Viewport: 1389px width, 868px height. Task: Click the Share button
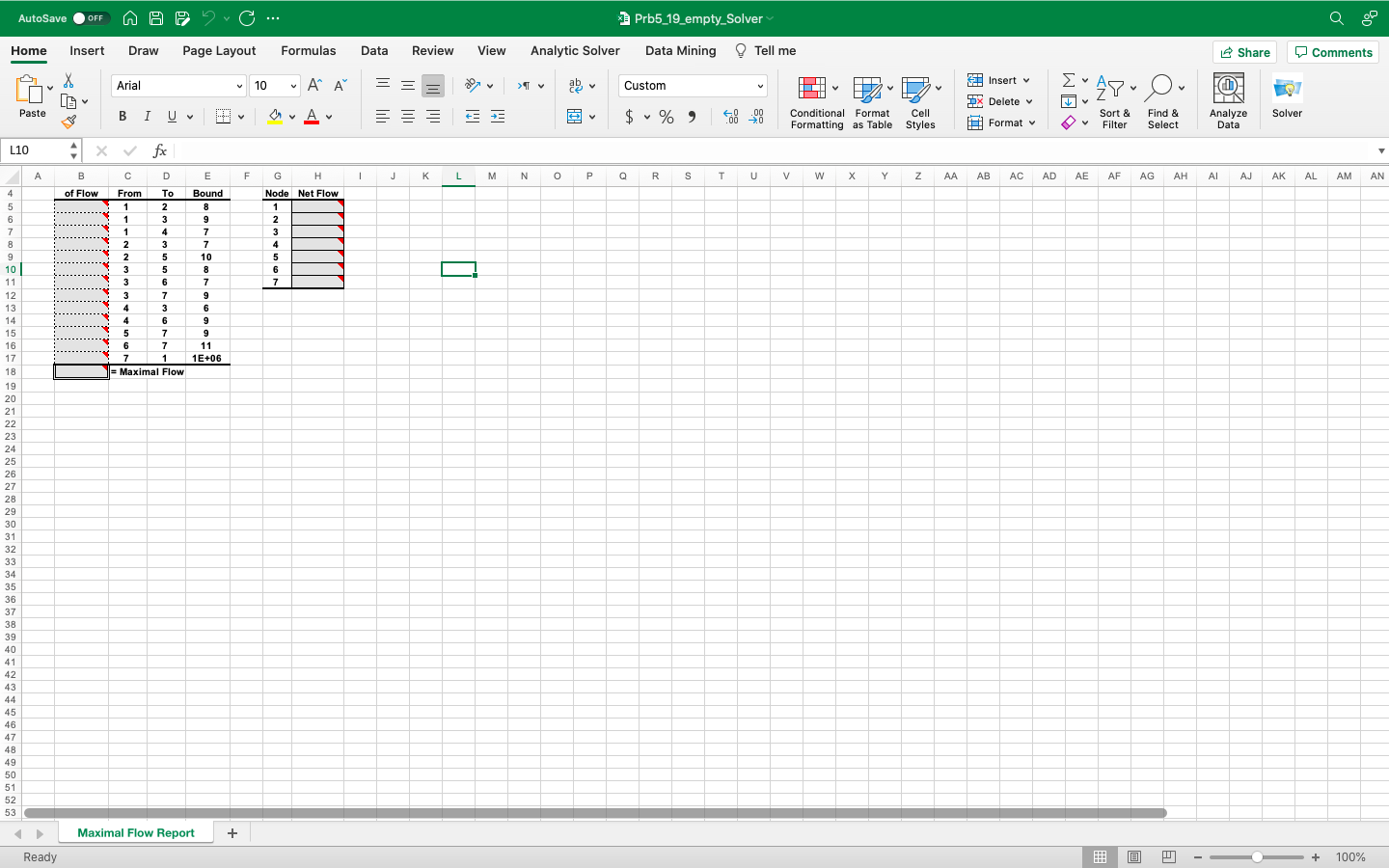(x=1244, y=52)
